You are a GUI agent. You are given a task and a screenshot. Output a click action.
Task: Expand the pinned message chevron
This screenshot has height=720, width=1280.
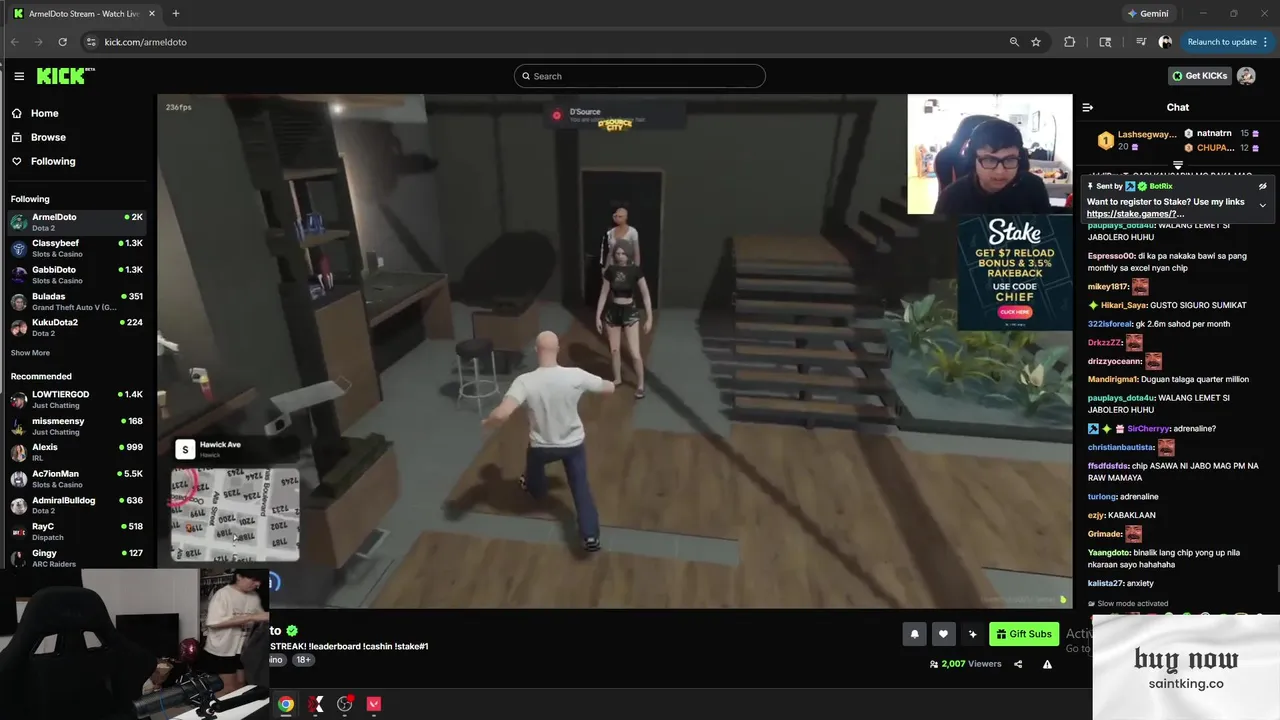pos(1262,205)
